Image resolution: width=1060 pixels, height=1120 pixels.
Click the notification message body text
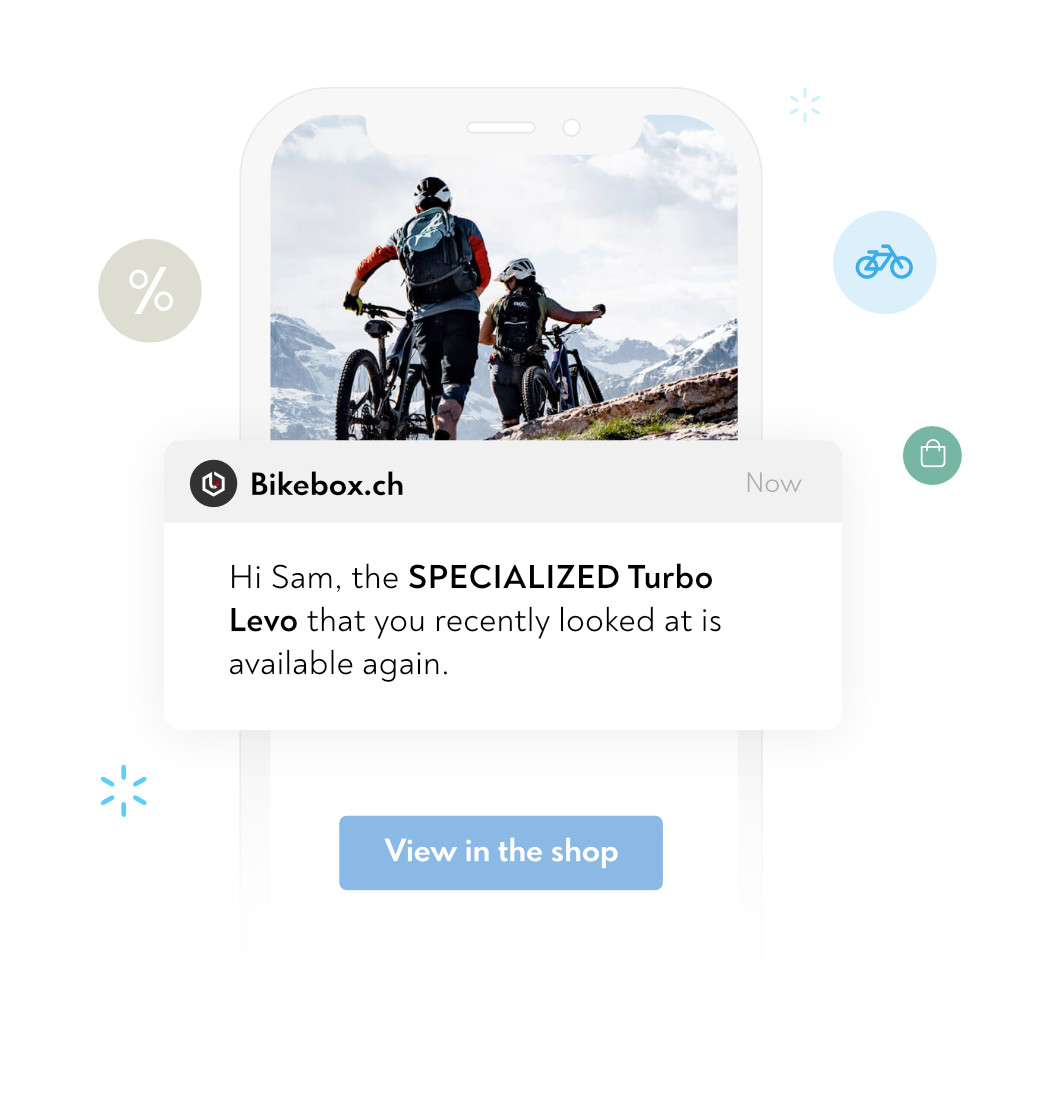coord(475,620)
